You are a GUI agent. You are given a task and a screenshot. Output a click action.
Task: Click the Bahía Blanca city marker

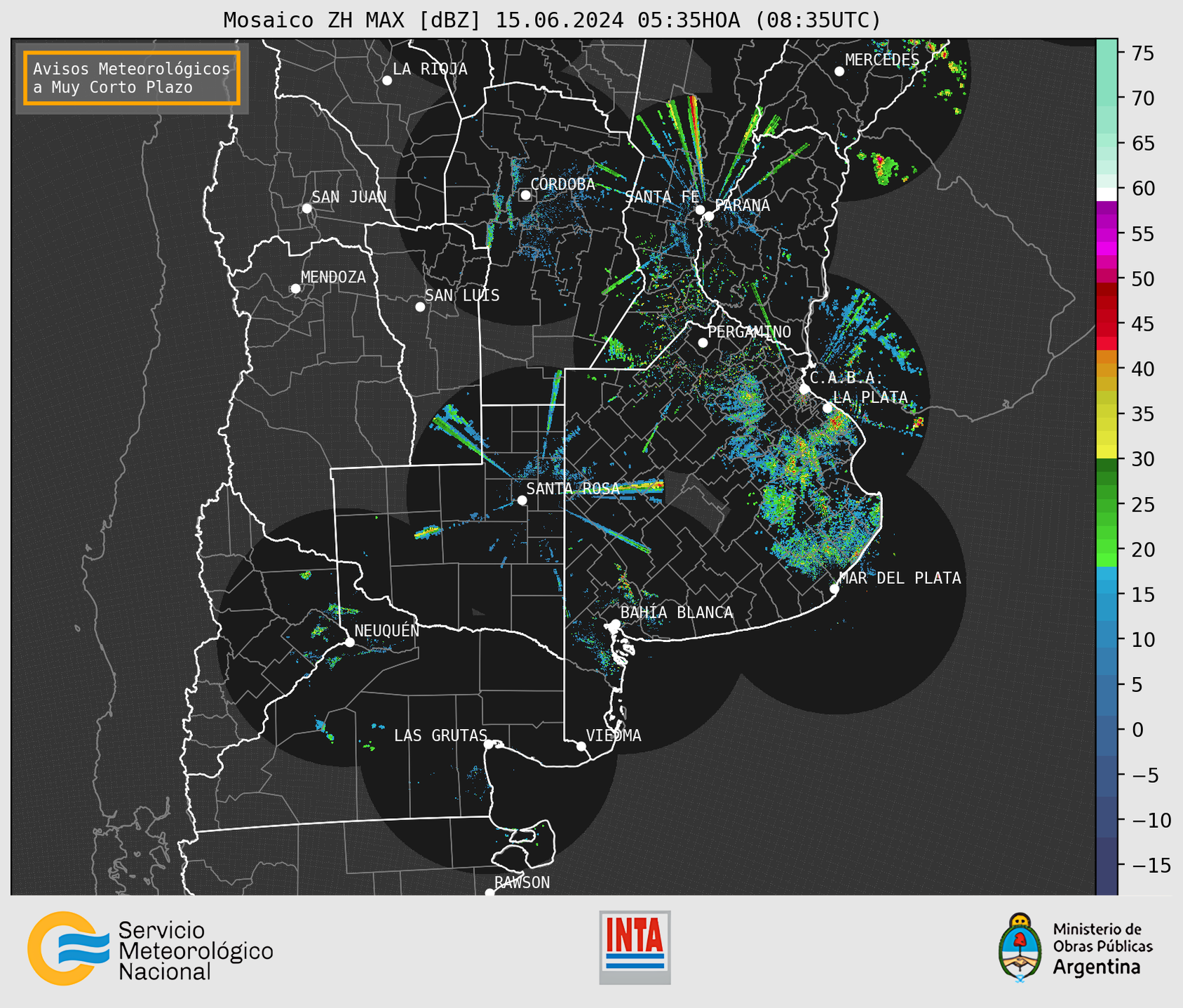pos(615,624)
